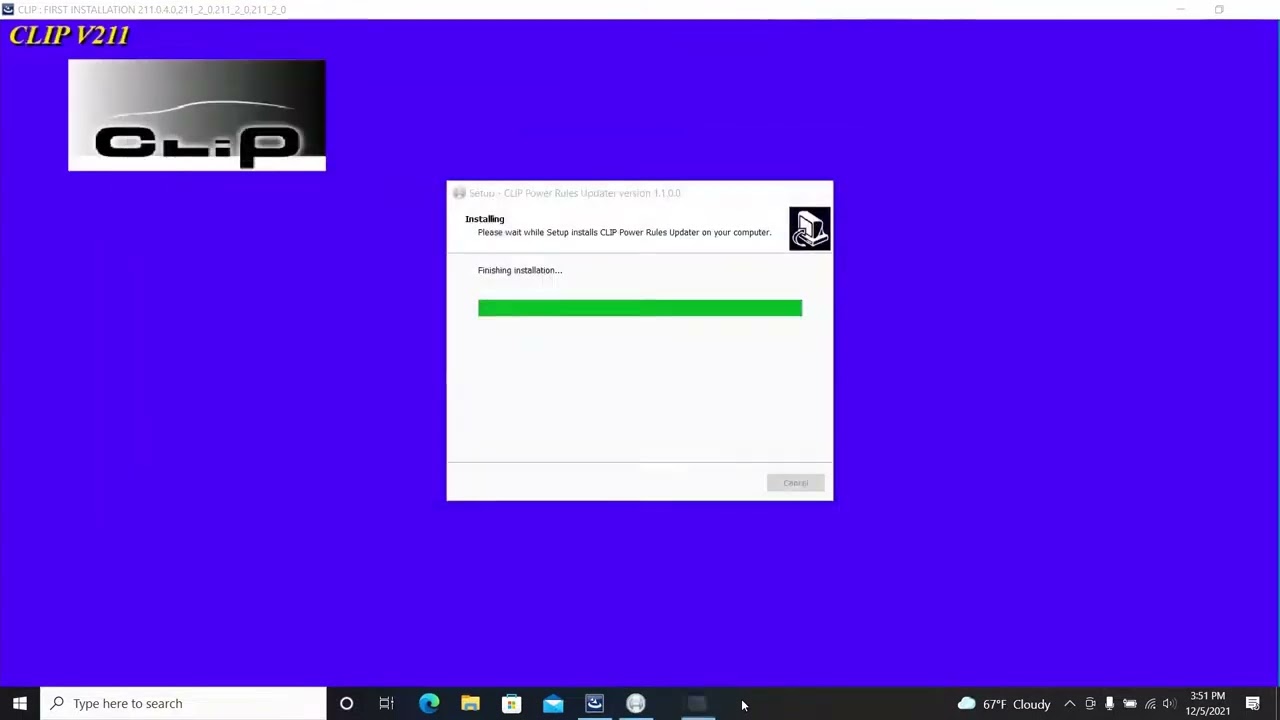Open the battery status tray icon

pos(1130,704)
